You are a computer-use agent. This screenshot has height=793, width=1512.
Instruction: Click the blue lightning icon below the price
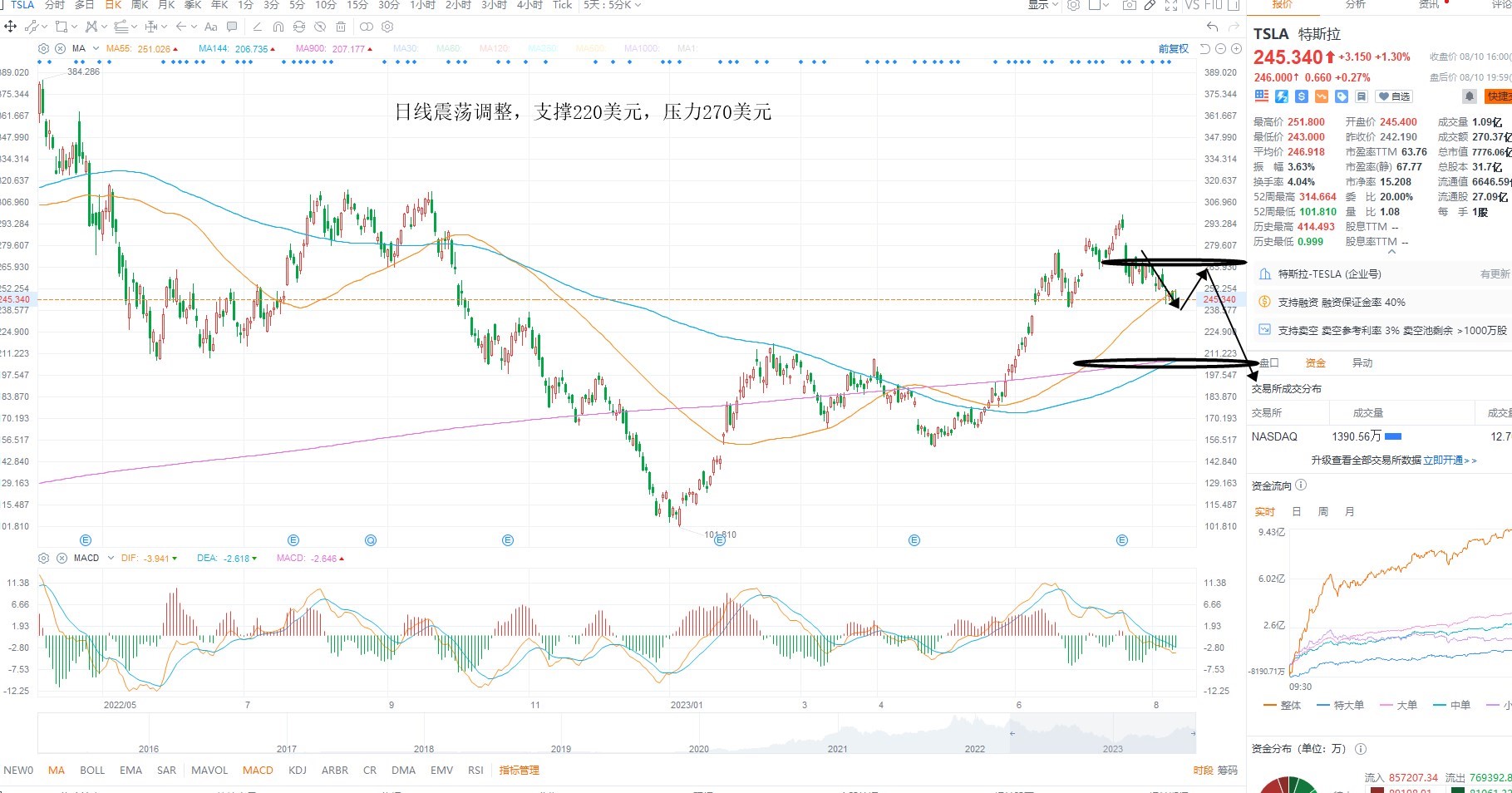pos(1282,96)
